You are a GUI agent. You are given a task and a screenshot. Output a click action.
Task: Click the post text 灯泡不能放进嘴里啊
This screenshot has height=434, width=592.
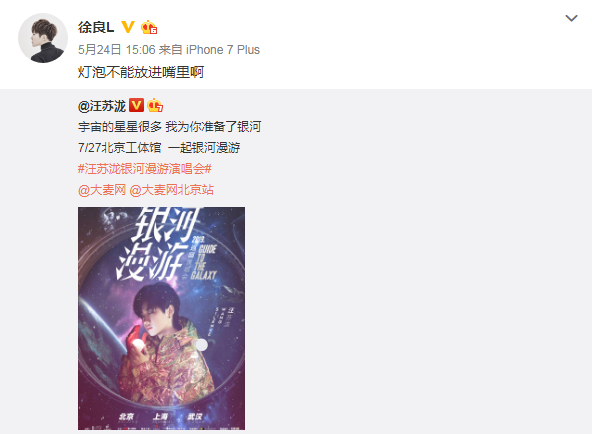pos(141,72)
